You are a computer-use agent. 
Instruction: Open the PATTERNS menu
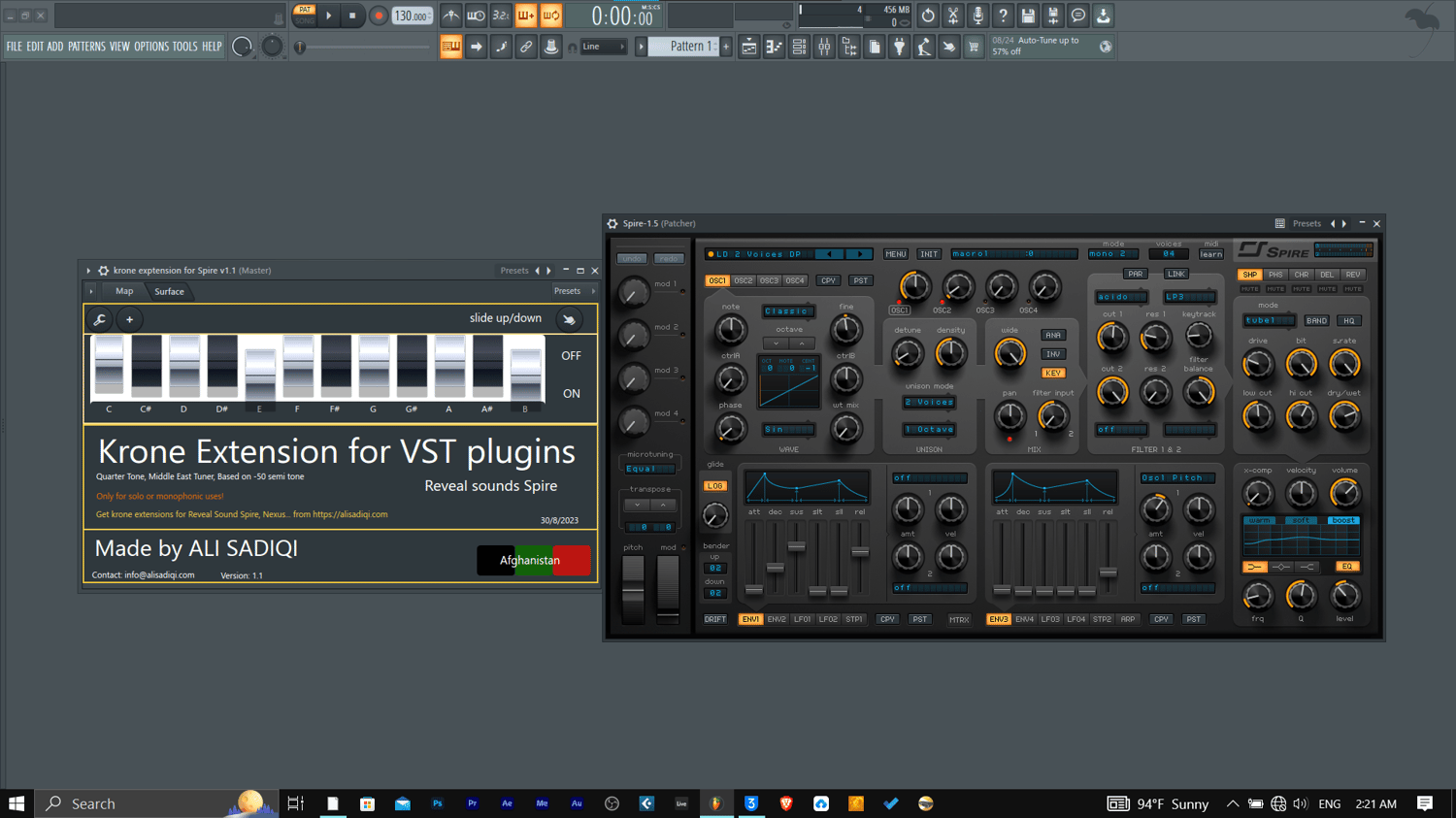(x=86, y=47)
